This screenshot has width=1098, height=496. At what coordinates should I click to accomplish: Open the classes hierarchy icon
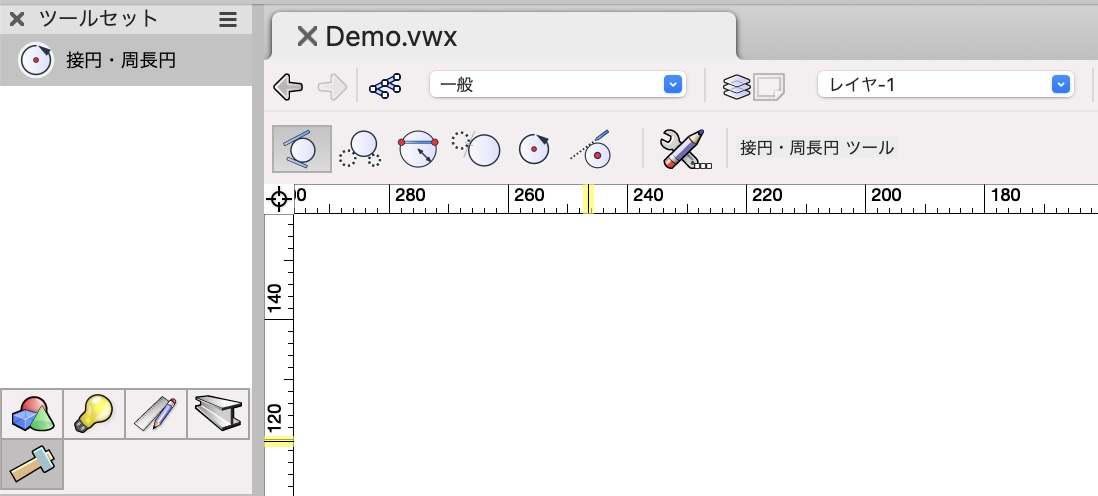pos(385,86)
